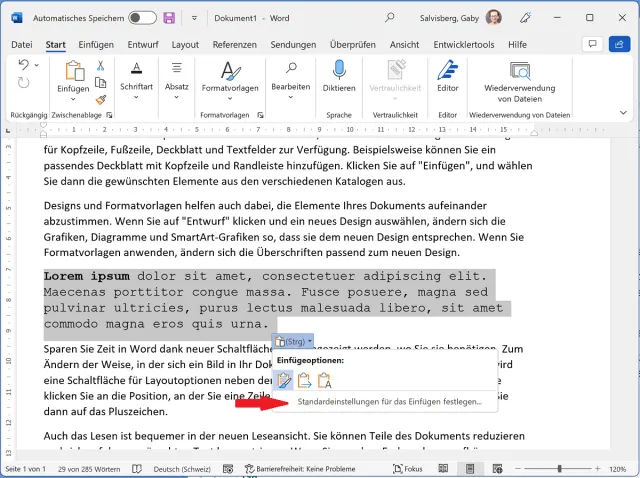The width and height of the screenshot is (640, 478).
Task: Select the format painter brush icon
Action: pyautogui.click(x=101, y=99)
